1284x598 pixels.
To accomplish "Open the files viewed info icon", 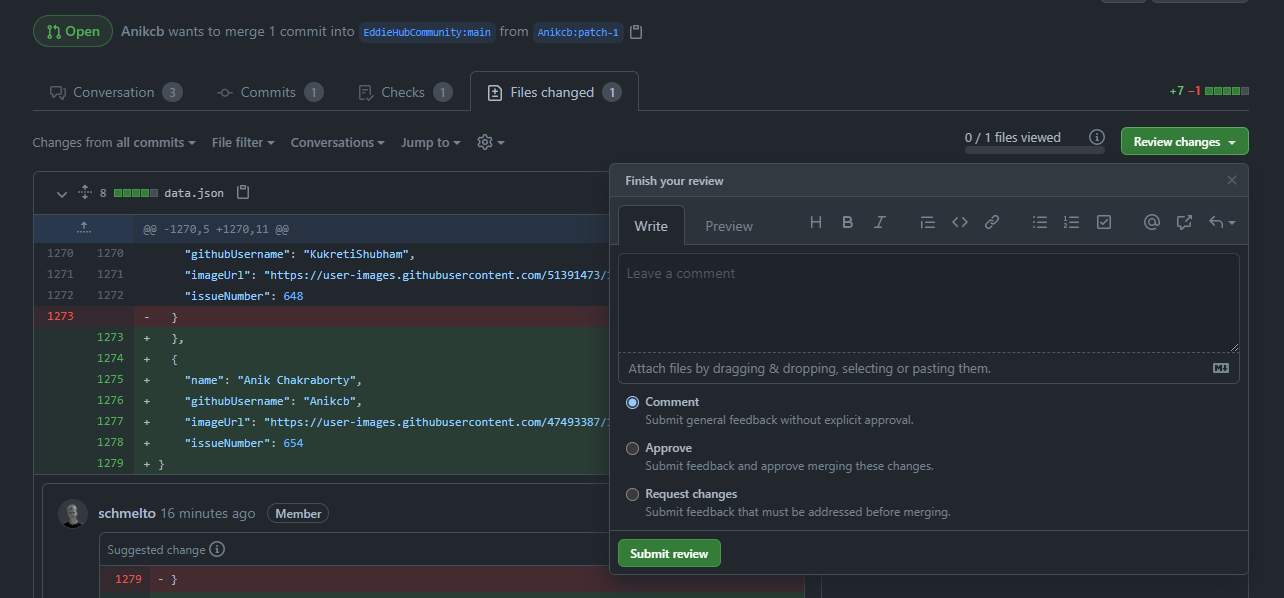I will [1097, 137].
